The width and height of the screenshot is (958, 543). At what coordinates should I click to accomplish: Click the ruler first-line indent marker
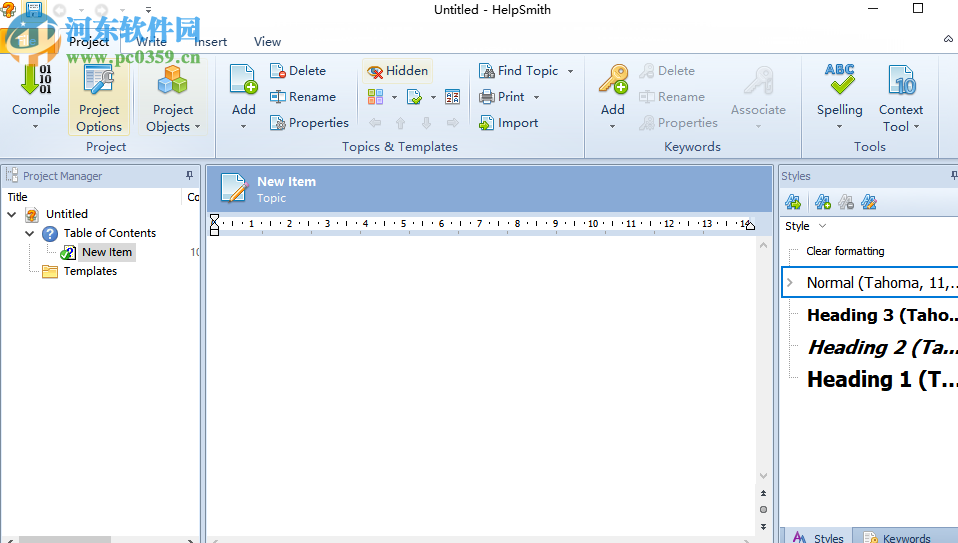(x=214, y=219)
